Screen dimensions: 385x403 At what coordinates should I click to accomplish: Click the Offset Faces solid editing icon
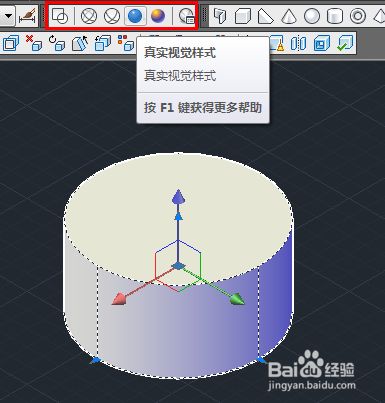(x=11, y=43)
